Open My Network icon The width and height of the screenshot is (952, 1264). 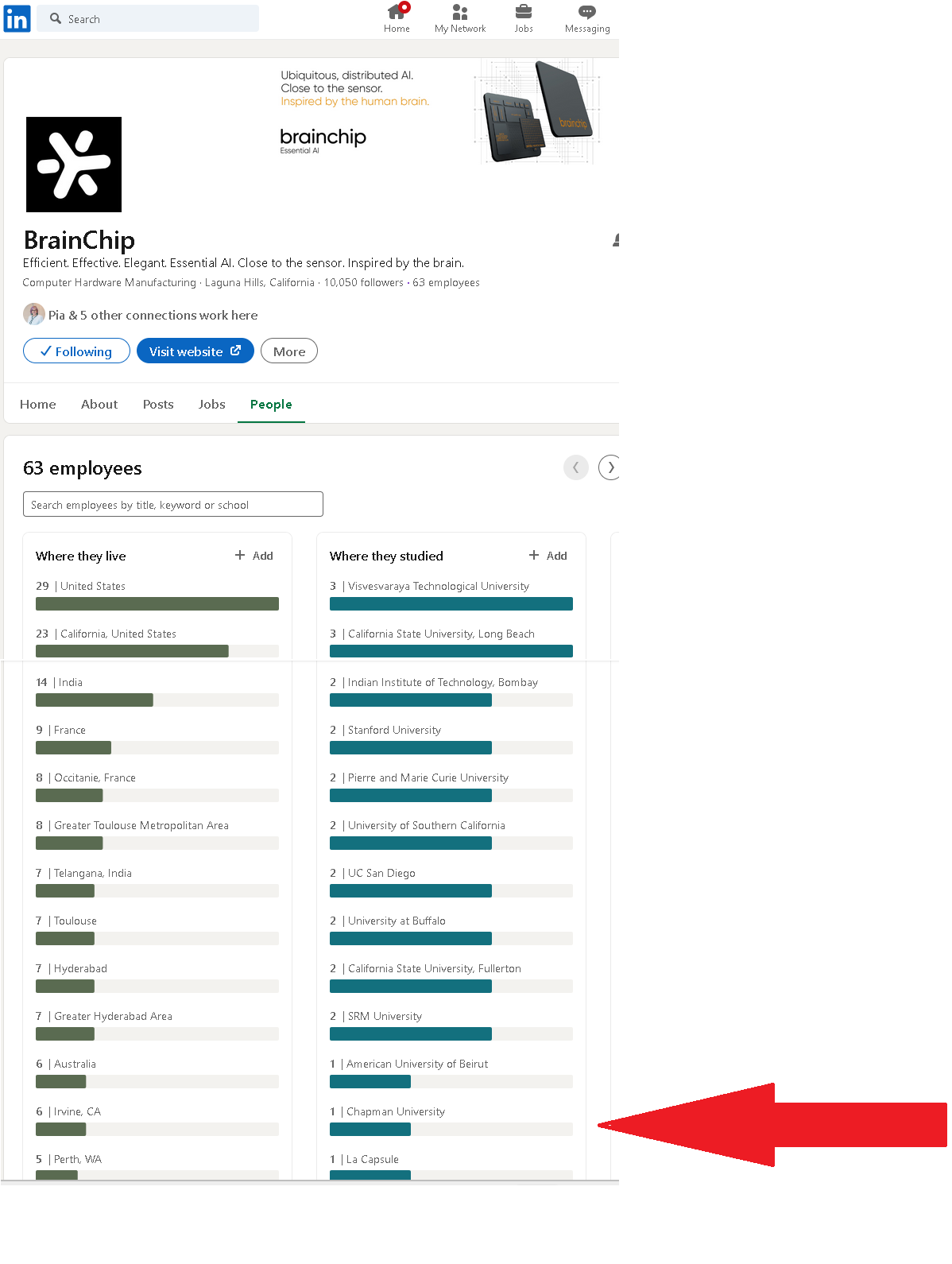pos(460,12)
